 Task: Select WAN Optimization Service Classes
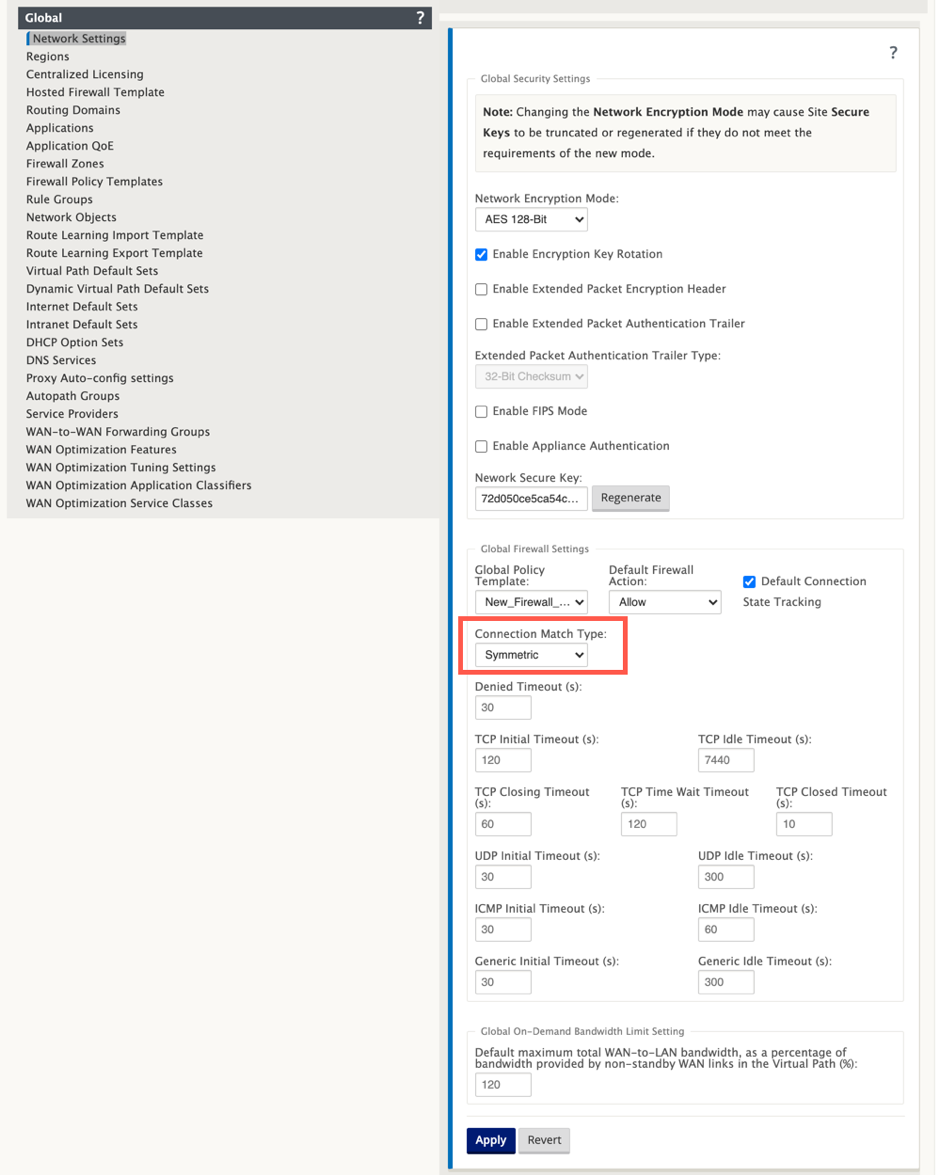pos(119,503)
